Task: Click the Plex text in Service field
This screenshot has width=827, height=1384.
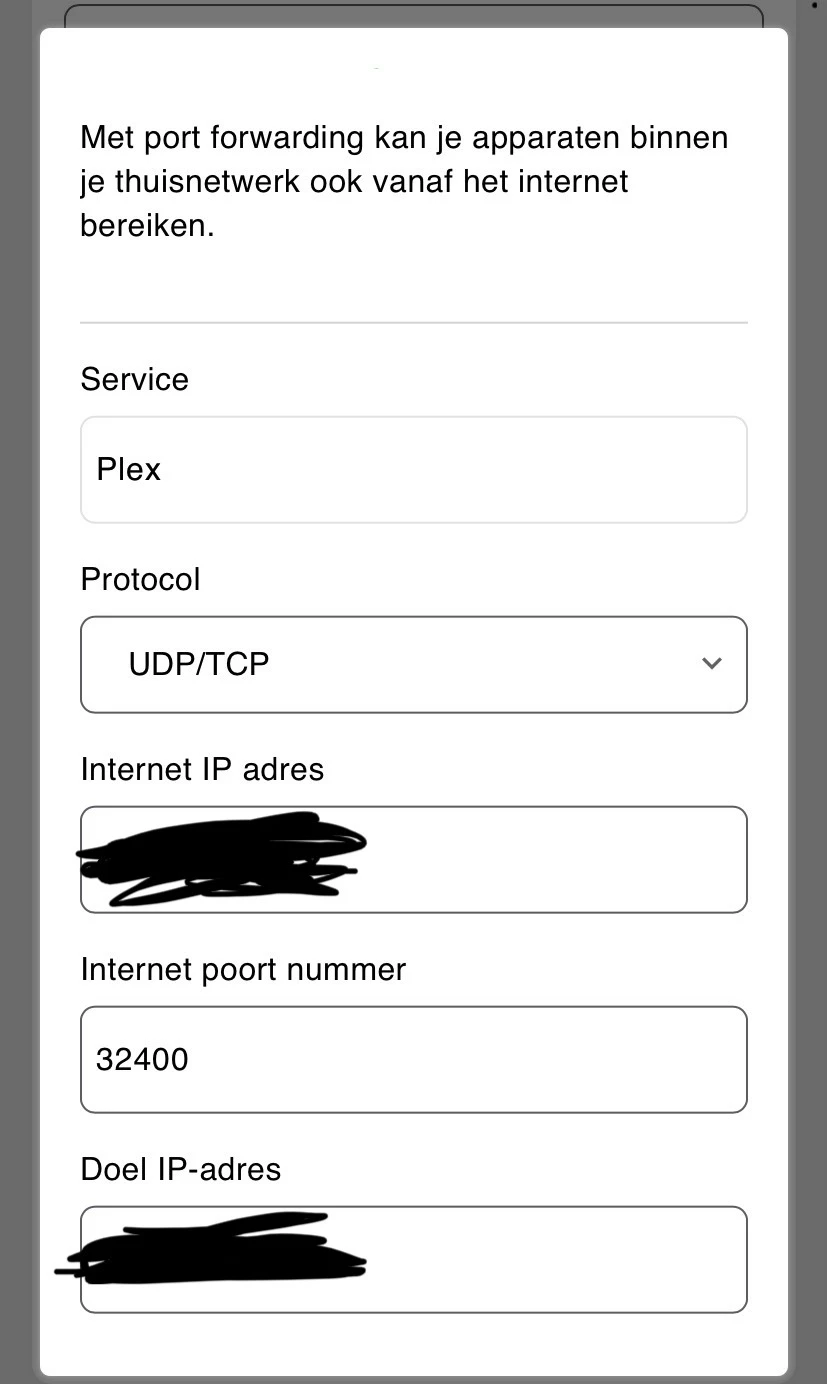Action: 128,470
